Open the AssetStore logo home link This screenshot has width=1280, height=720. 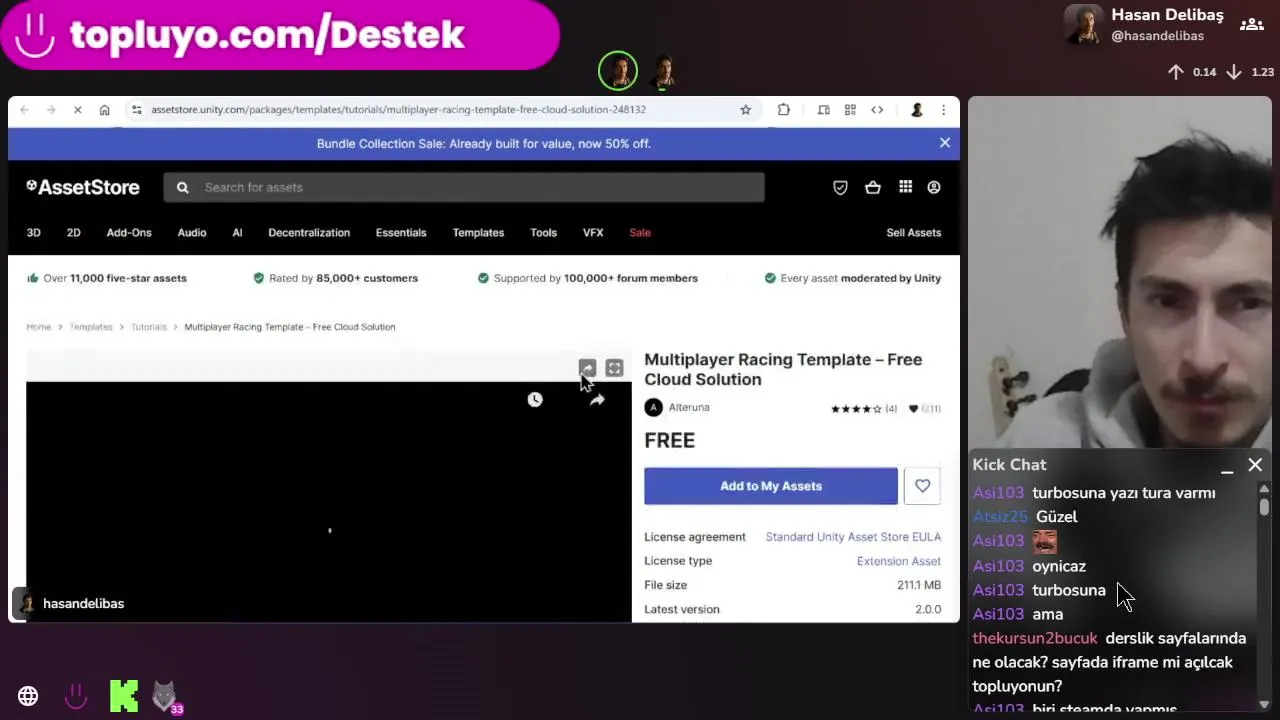point(83,187)
